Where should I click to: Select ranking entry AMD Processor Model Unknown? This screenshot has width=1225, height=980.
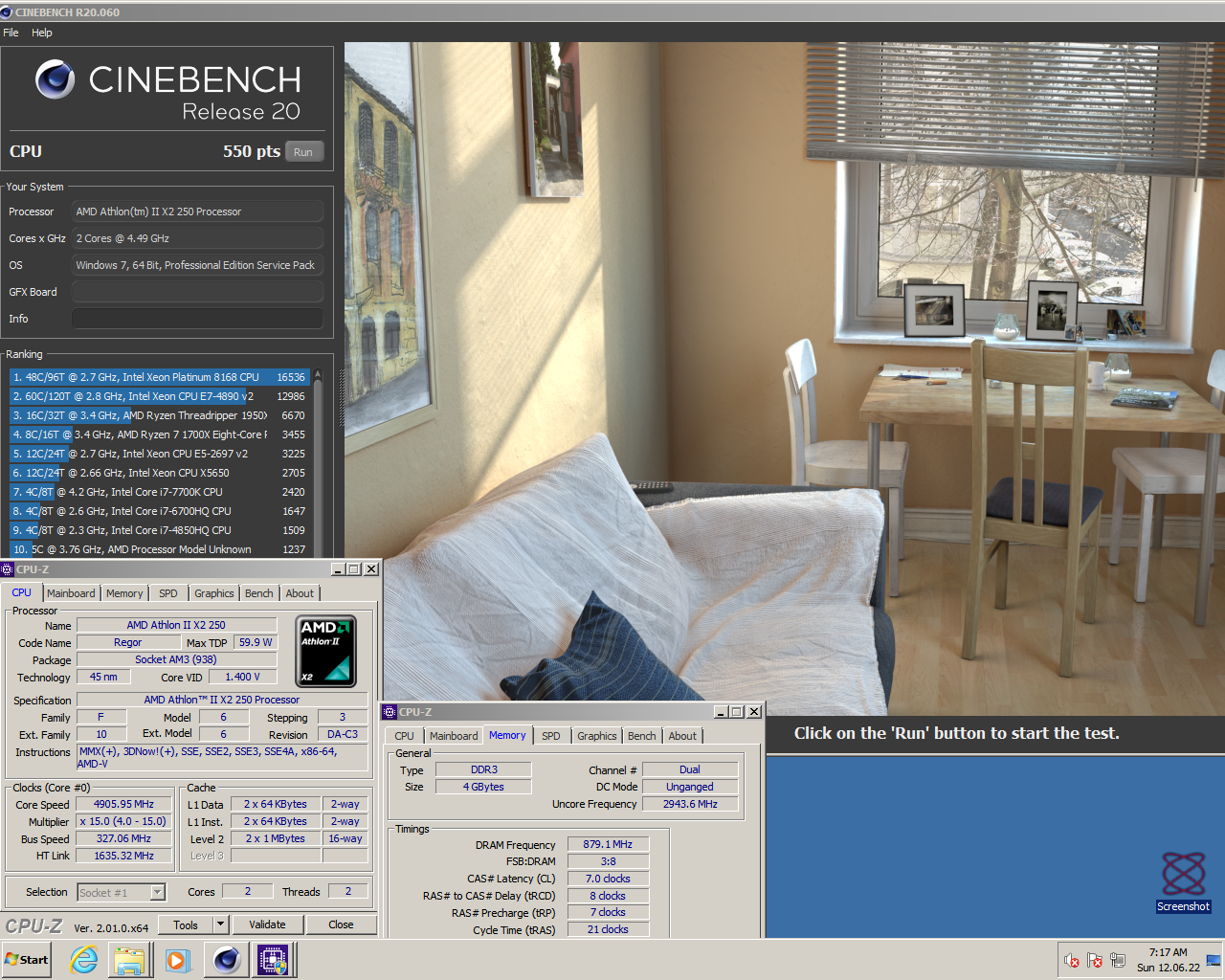[x=158, y=549]
